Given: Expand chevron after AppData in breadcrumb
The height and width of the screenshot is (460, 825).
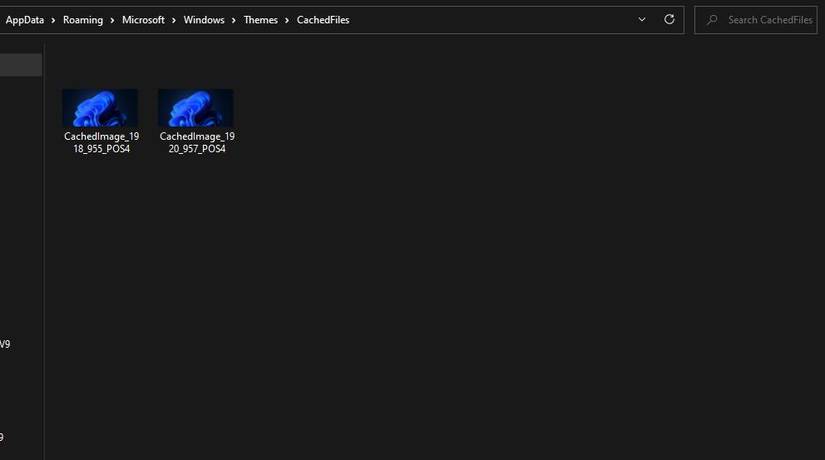Looking at the screenshot, I should [53, 20].
